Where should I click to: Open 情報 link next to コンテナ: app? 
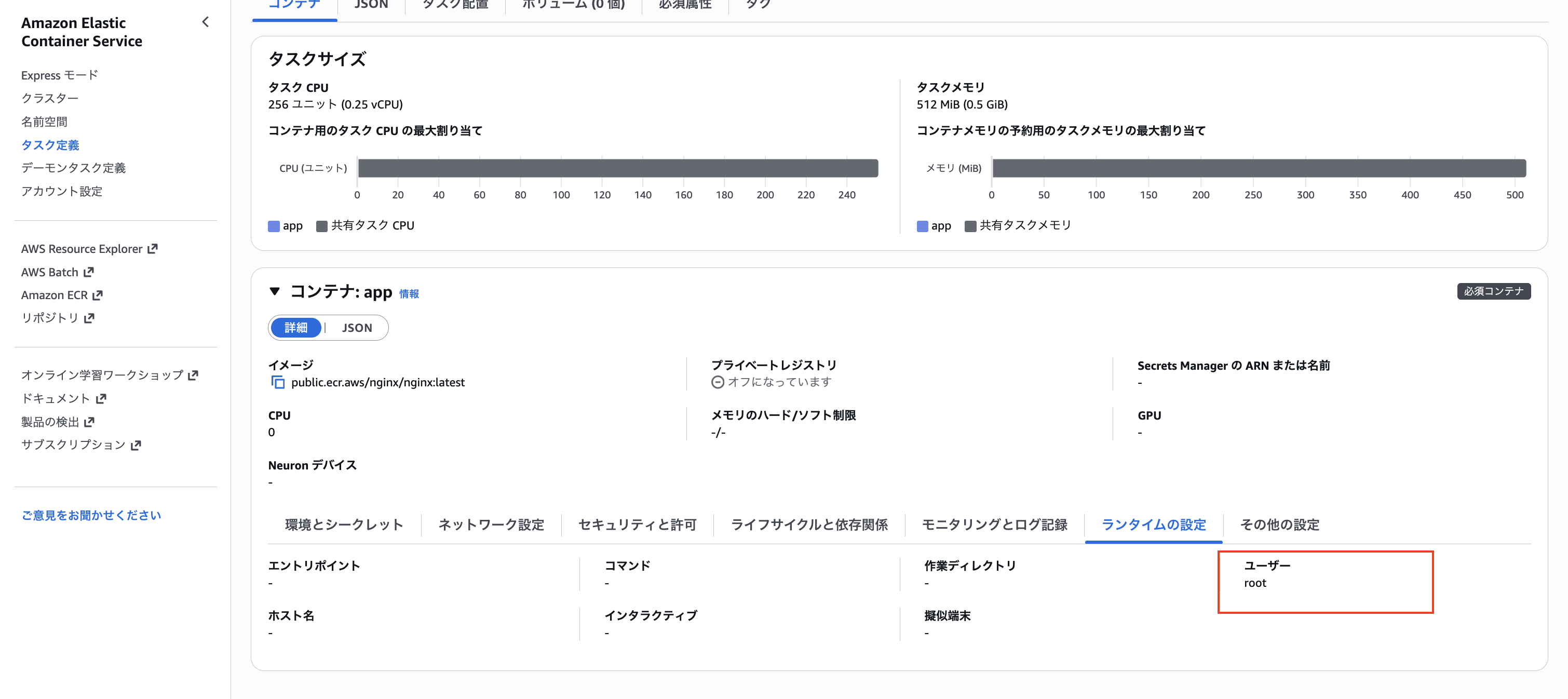tap(409, 293)
